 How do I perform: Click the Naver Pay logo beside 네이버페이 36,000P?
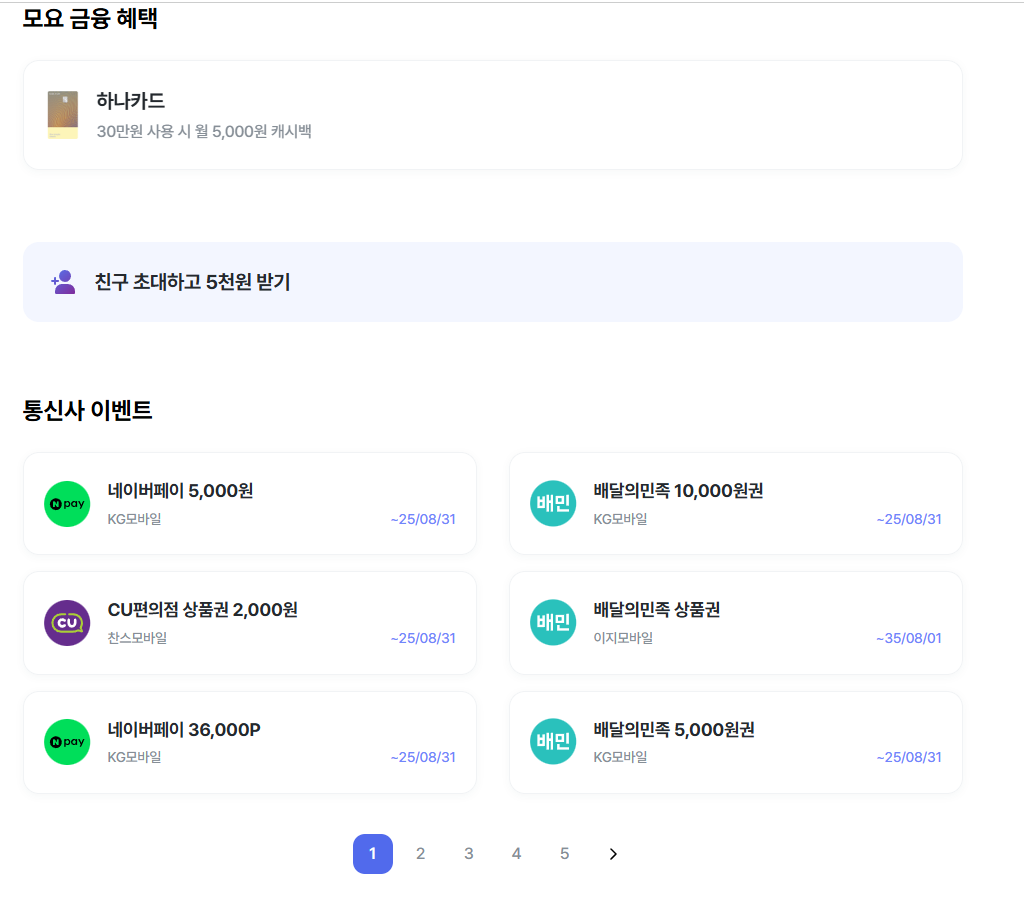67,741
